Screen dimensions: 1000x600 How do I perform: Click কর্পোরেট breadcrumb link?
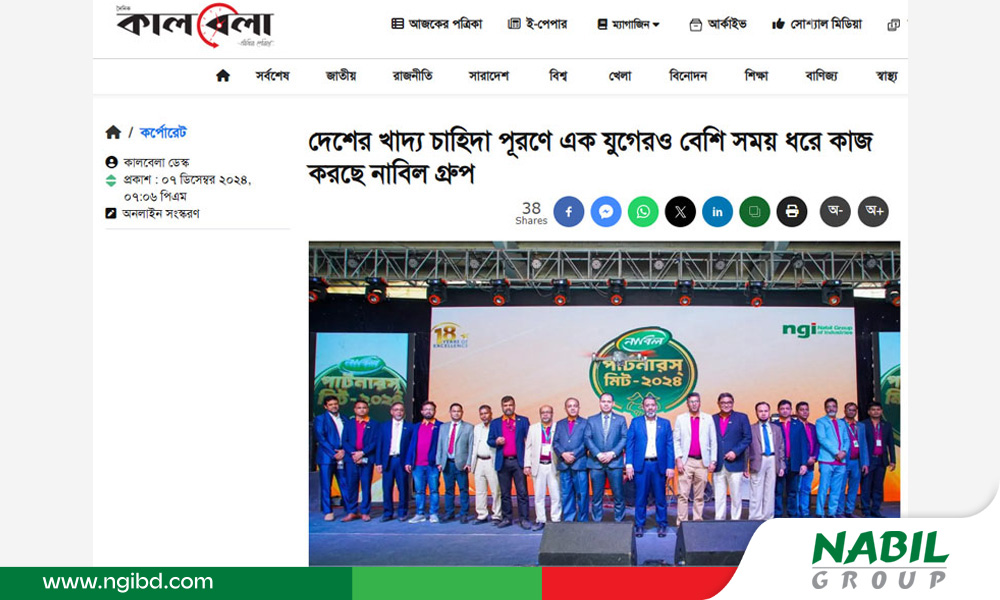(163, 133)
